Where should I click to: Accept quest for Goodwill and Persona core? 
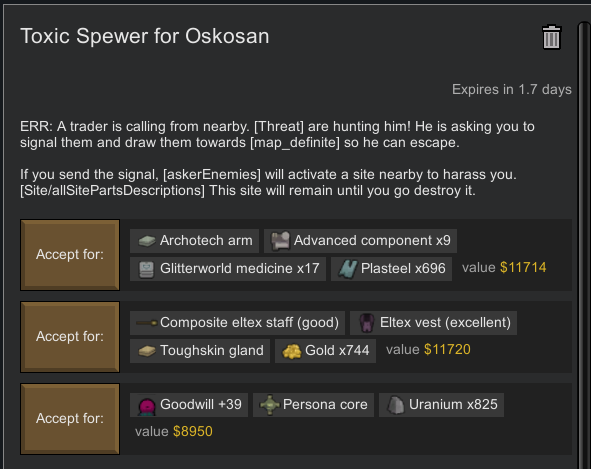click(70, 419)
